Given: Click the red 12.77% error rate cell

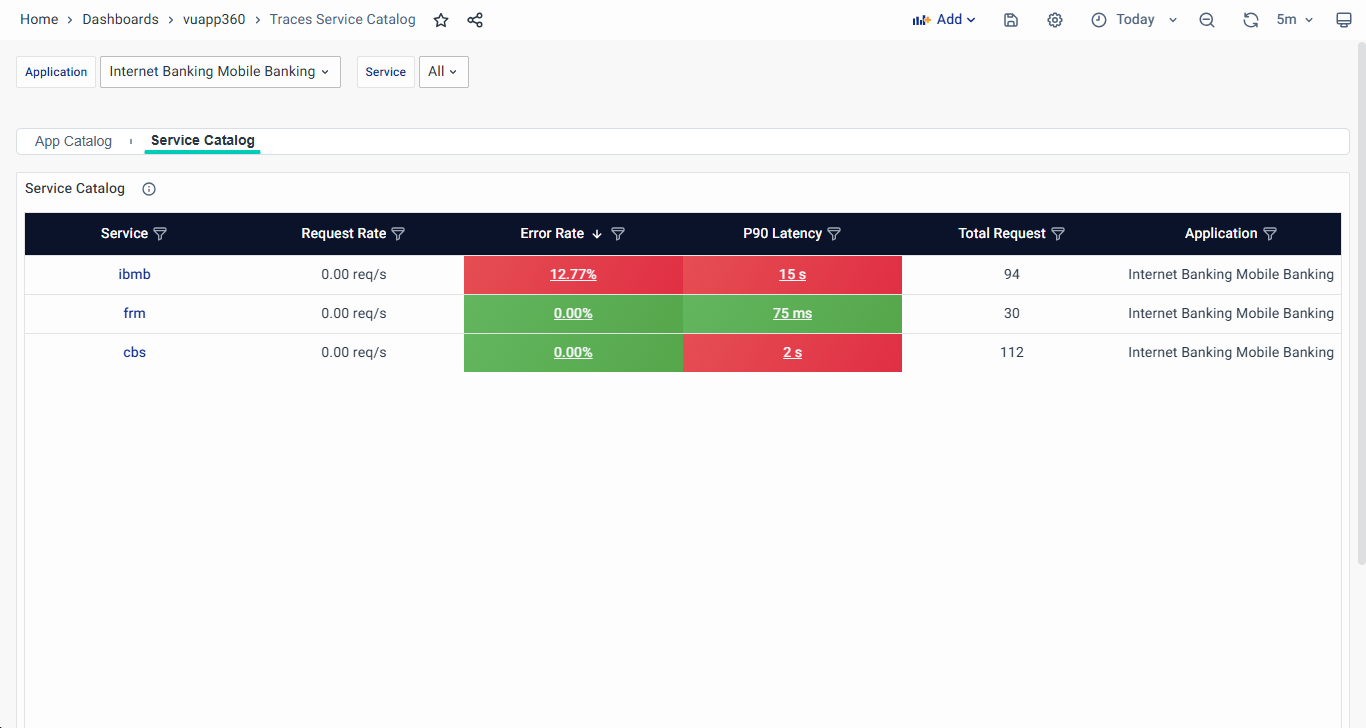Looking at the screenshot, I should (573, 274).
